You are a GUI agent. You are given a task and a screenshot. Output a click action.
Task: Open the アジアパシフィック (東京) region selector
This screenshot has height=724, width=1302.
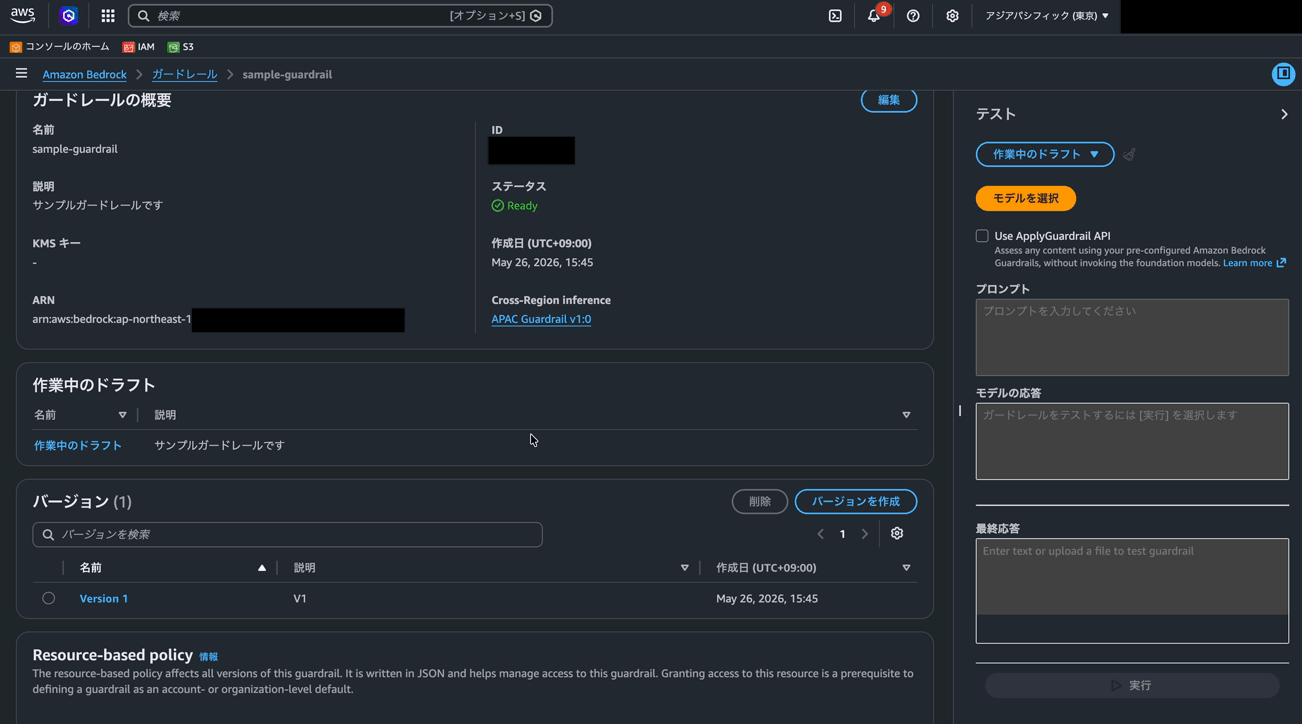1046,16
